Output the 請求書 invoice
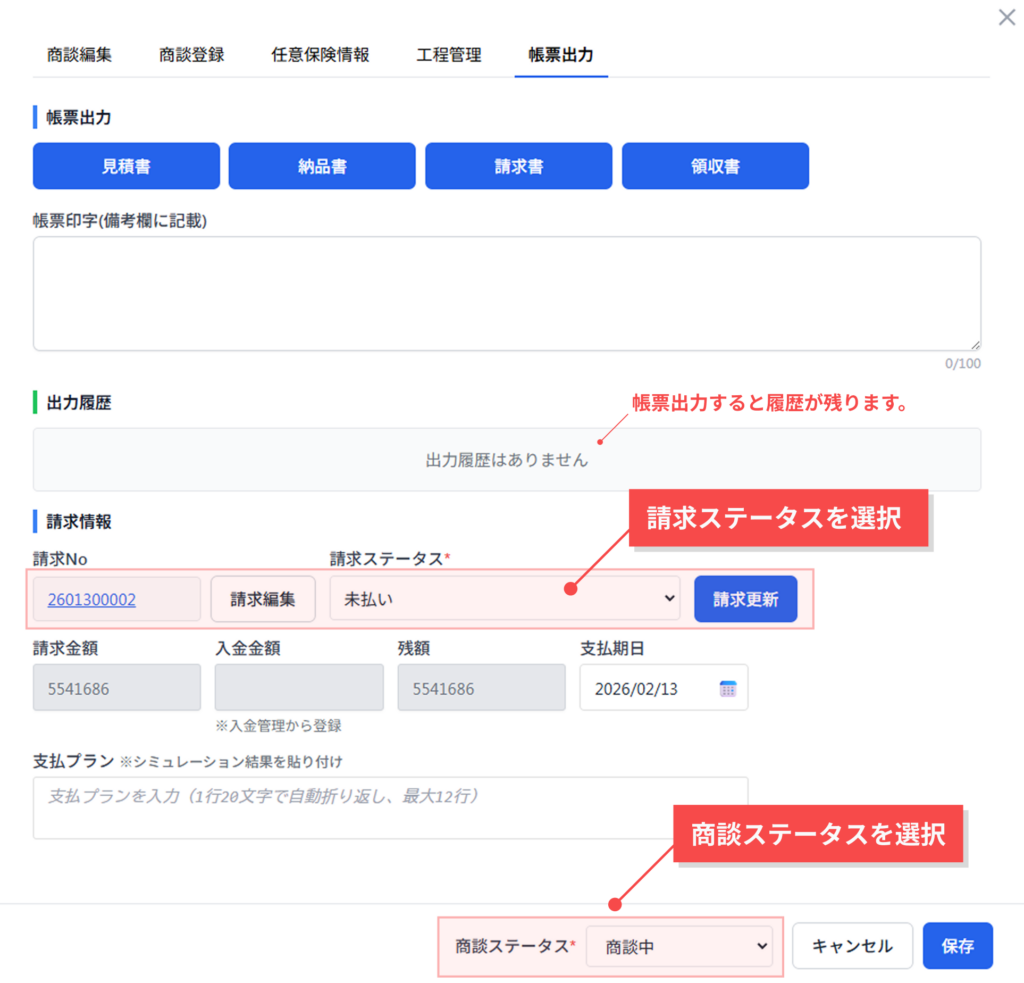The height and width of the screenshot is (983, 1024). point(518,166)
